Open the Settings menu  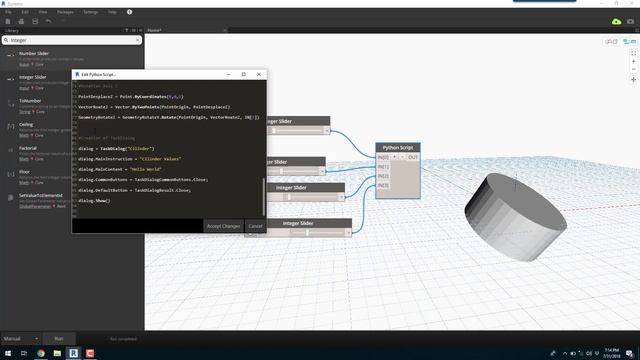click(91, 12)
